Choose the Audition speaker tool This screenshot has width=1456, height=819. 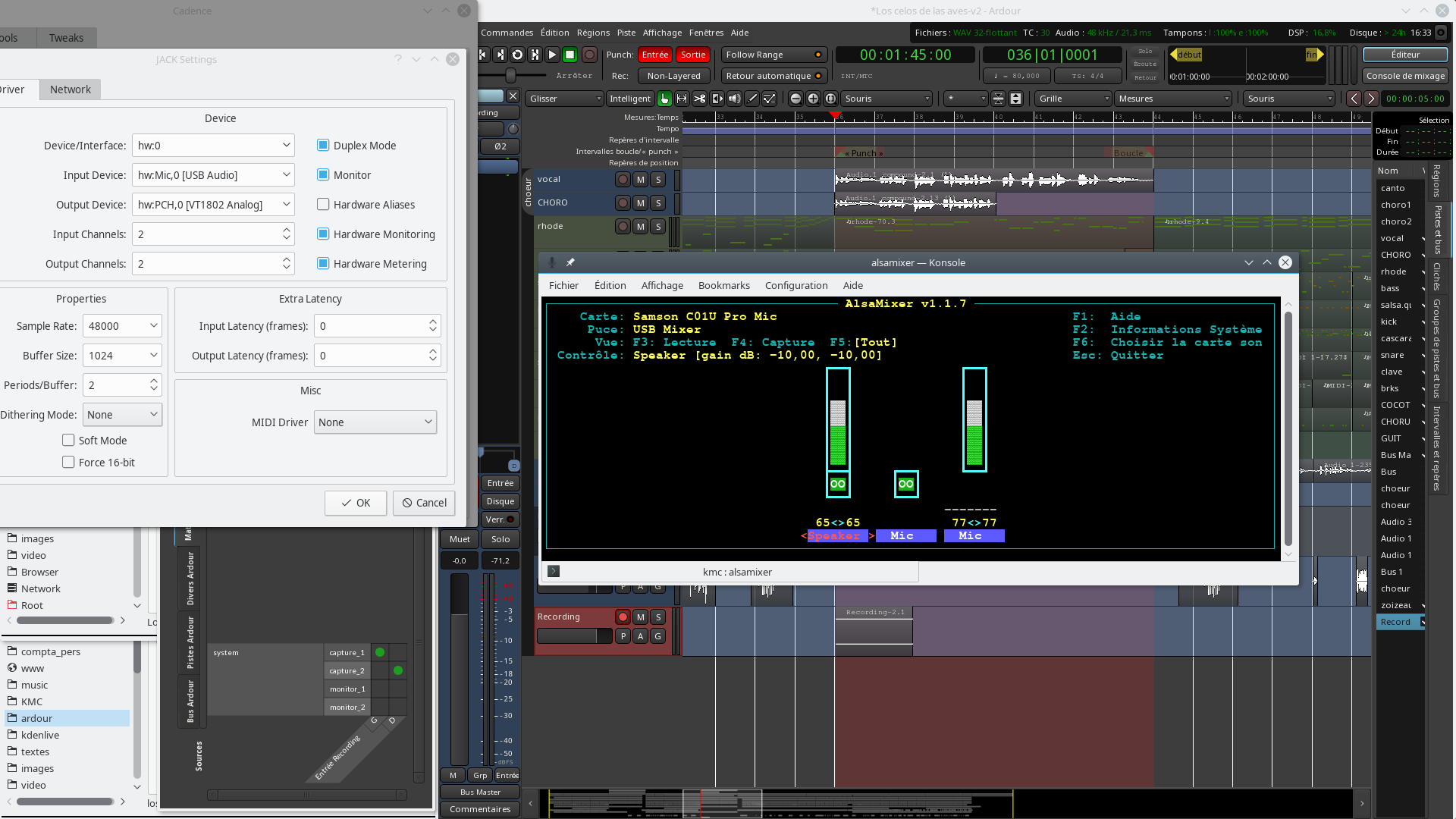coord(734,99)
